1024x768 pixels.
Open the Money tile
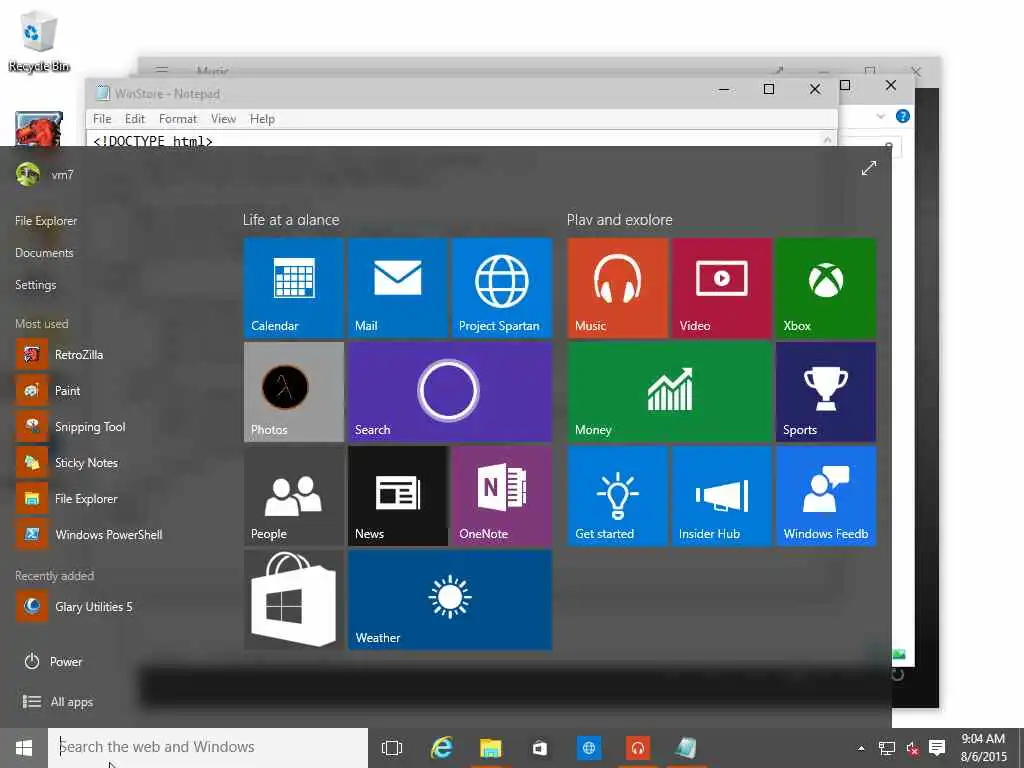click(x=669, y=391)
